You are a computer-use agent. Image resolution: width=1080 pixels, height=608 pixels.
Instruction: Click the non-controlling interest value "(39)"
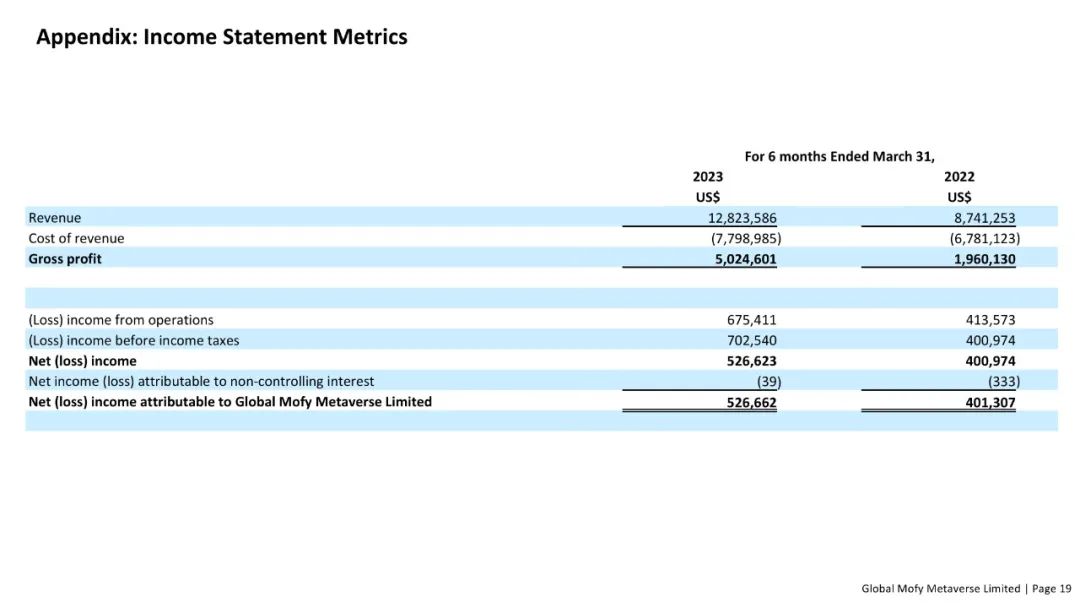point(769,381)
